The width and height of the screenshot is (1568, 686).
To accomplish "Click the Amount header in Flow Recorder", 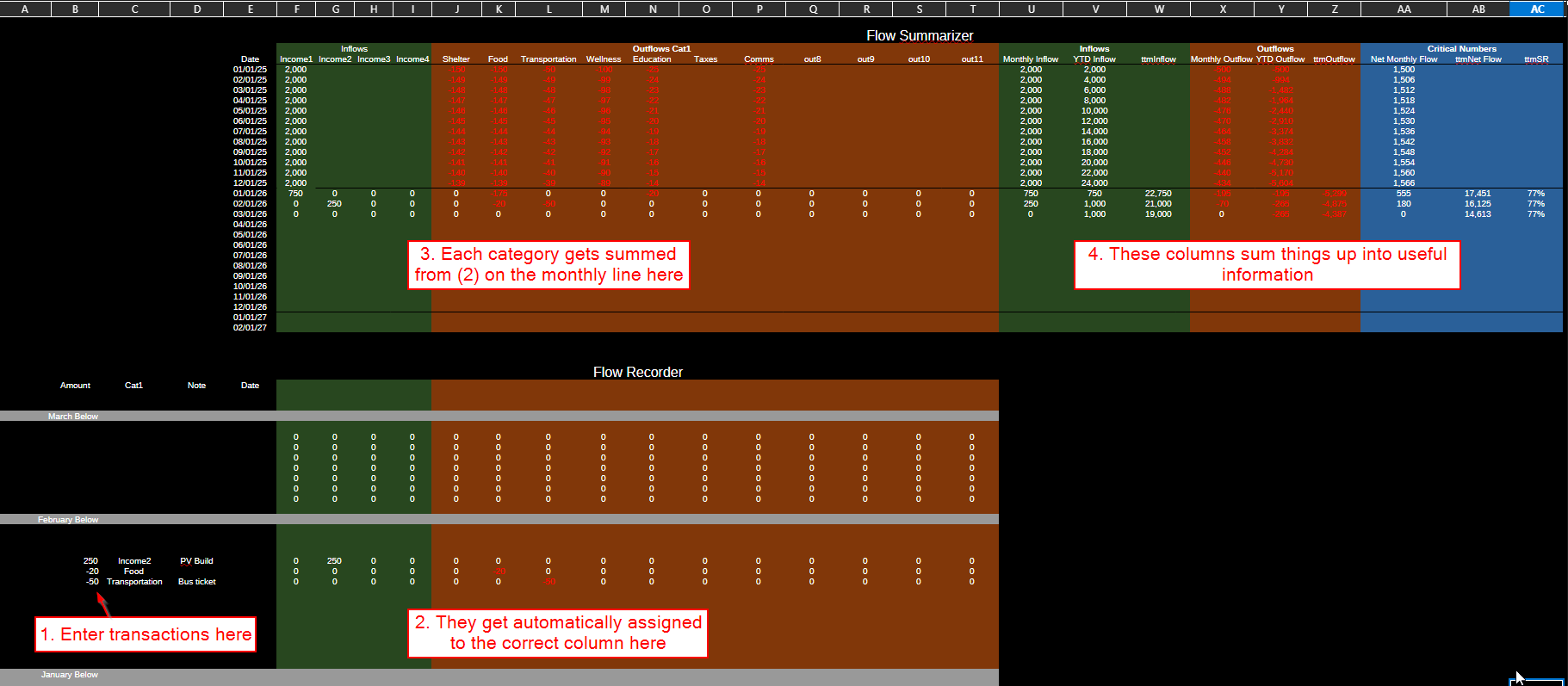I will pos(75,386).
